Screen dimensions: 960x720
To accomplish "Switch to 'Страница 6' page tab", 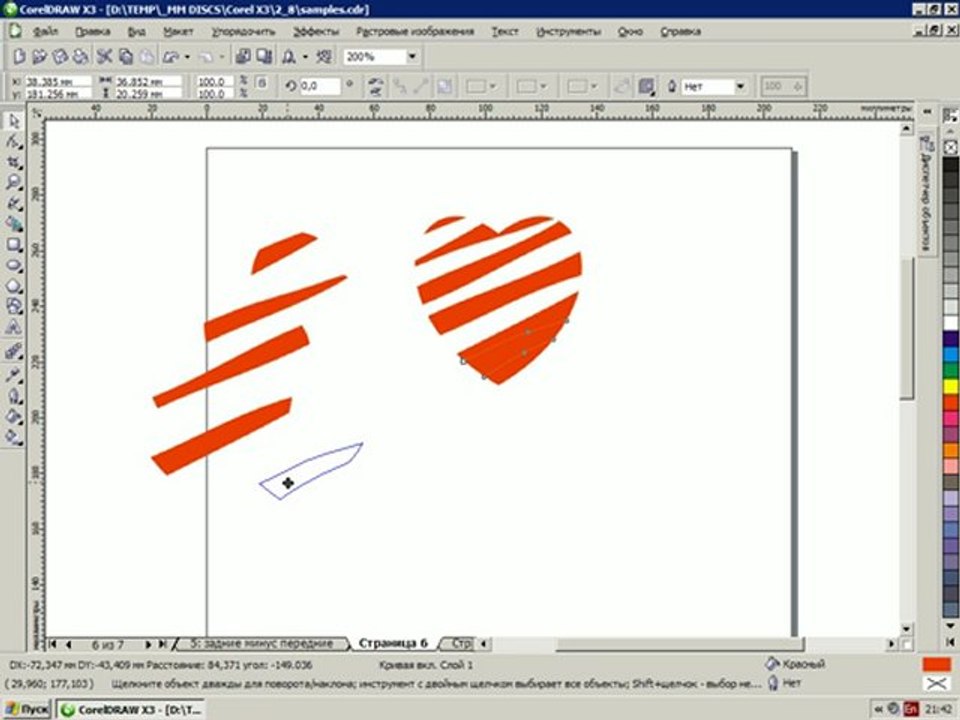I will [x=393, y=643].
